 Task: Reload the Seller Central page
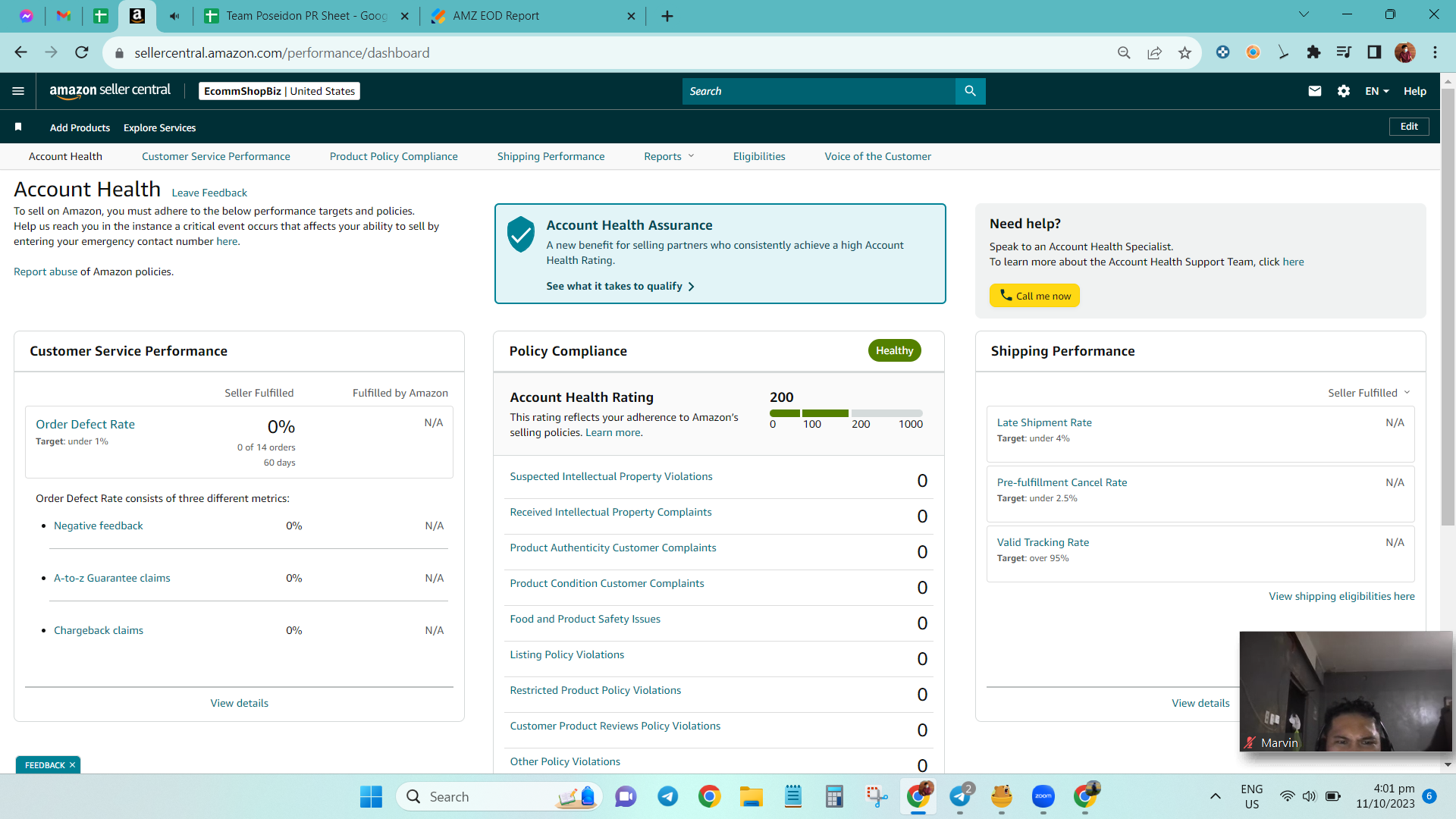[x=82, y=52]
